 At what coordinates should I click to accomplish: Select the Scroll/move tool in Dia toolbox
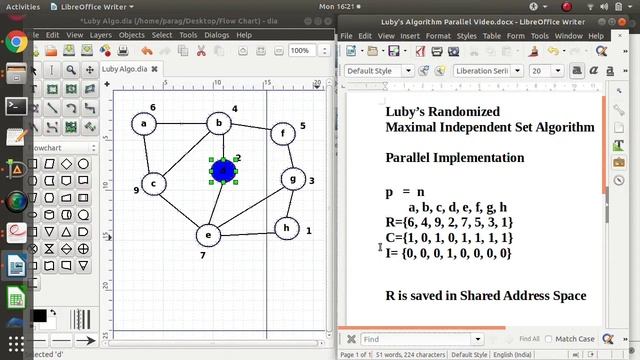[90, 70]
